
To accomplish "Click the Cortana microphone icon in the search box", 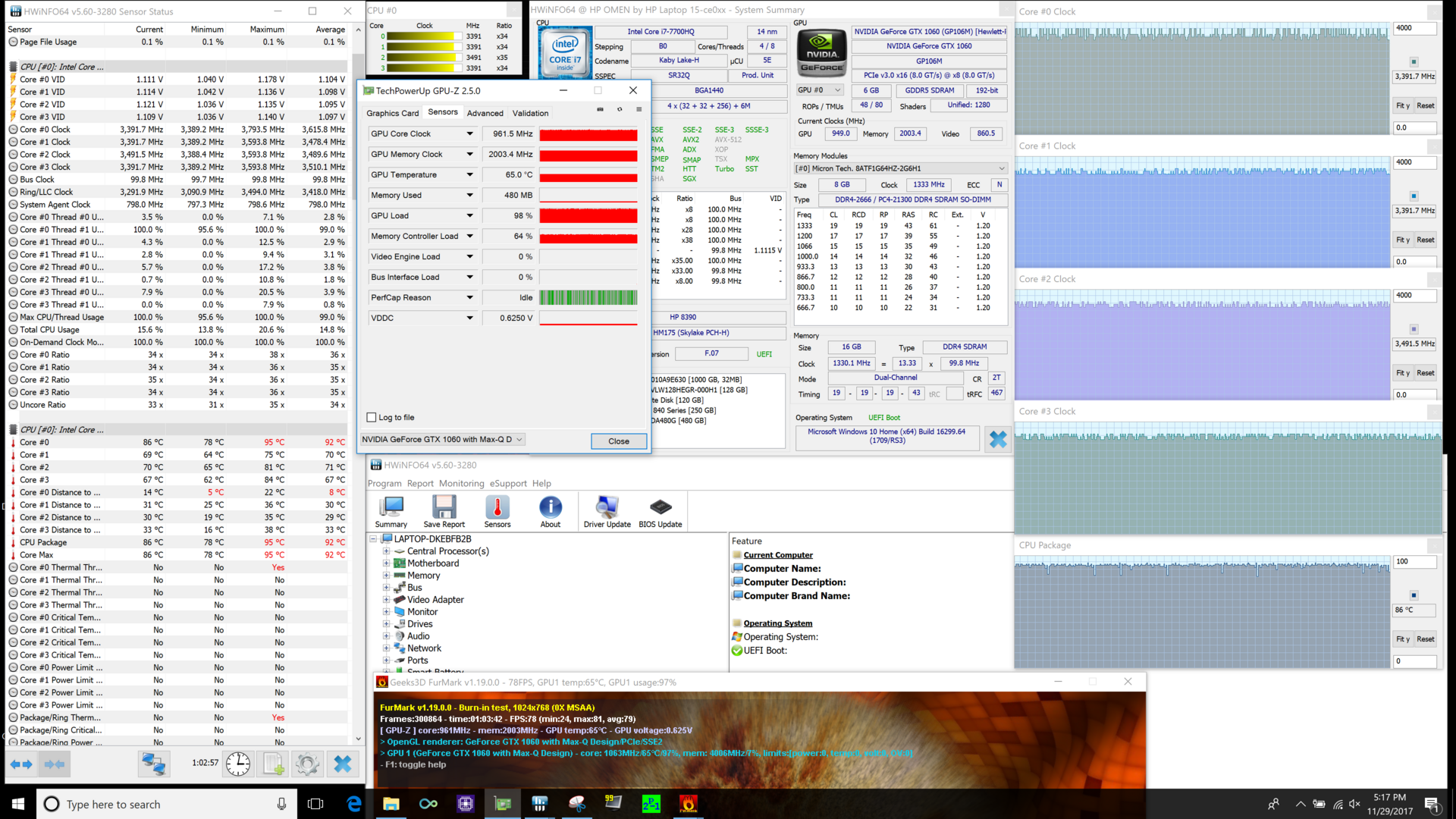I will [x=282, y=804].
